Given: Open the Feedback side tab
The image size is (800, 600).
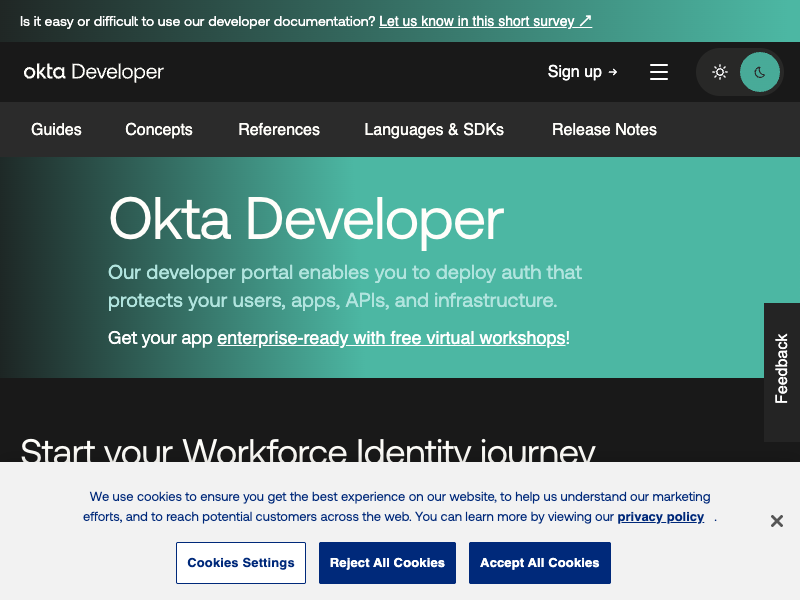Looking at the screenshot, I should [782, 372].
